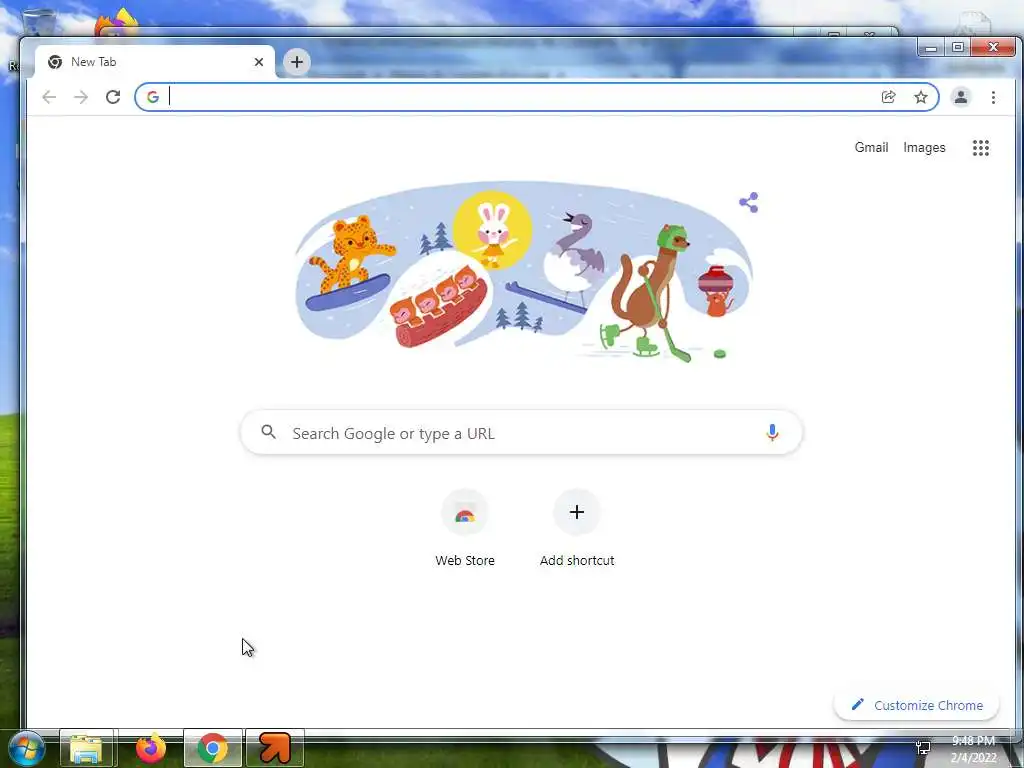The width and height of the screenshot is (1024, 768).
Task: Click the orange arrow taskbar app
Action: pyautogui.click(x=275, y=748)
